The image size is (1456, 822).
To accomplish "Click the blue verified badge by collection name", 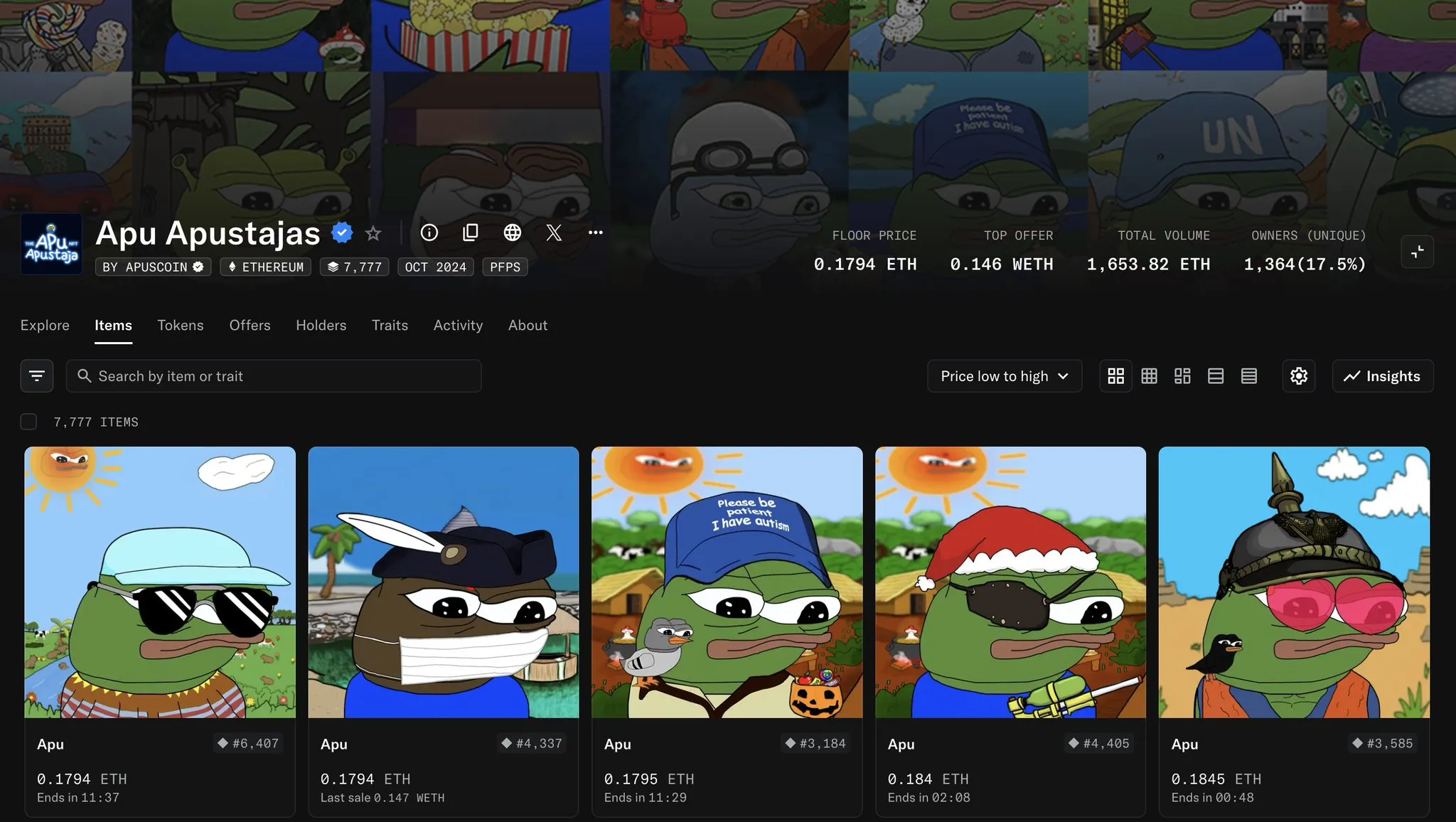I will tap(342, 233).
